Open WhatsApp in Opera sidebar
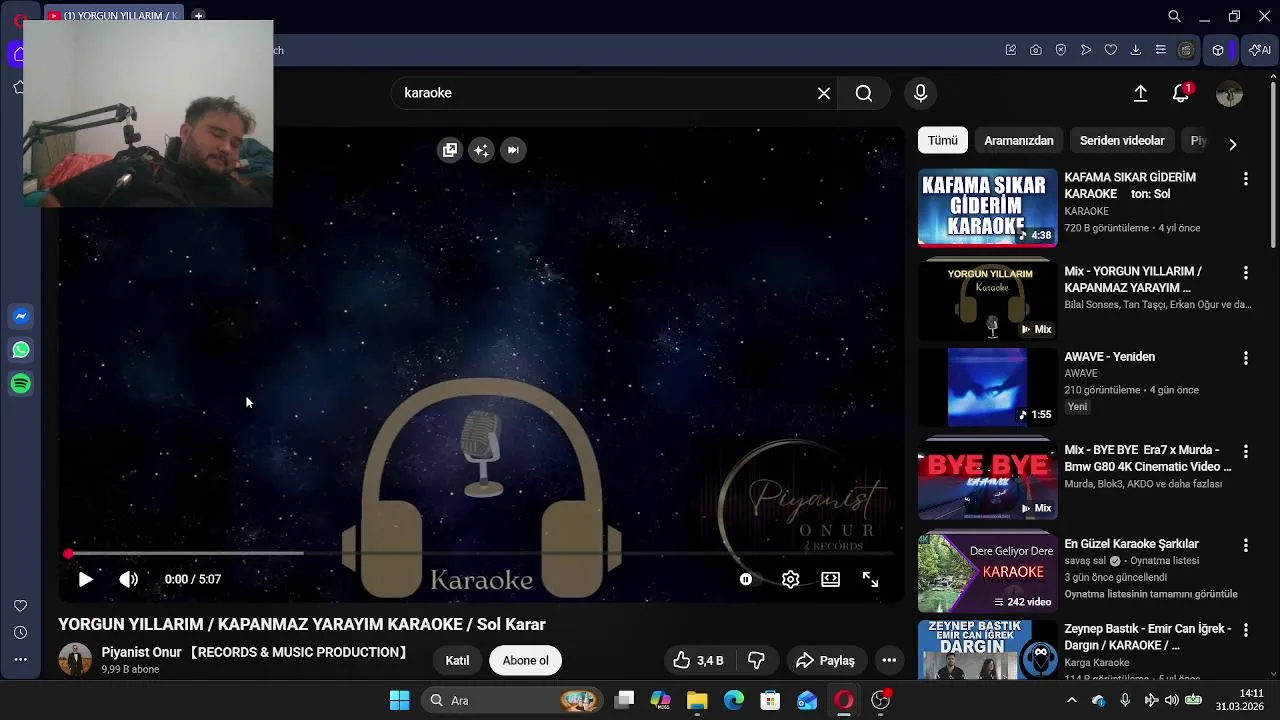This screenshot has width=1280, height=720. 21,350
